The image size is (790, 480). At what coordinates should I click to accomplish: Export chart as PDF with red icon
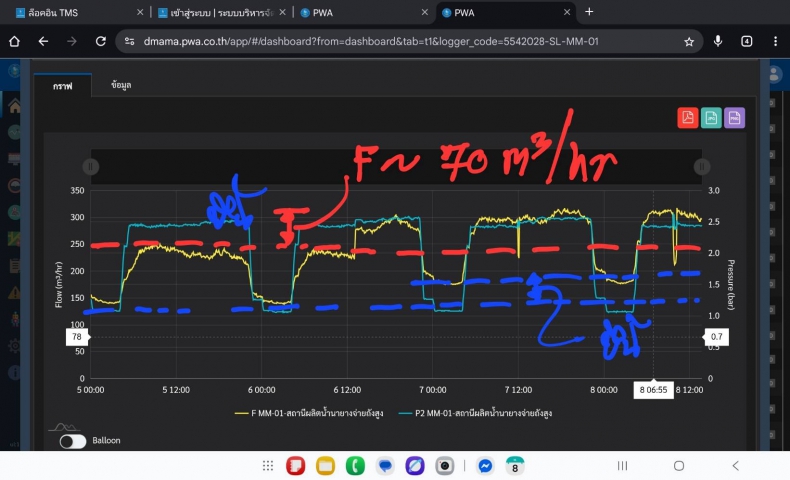pyautogui.click(x=687, y=118)
